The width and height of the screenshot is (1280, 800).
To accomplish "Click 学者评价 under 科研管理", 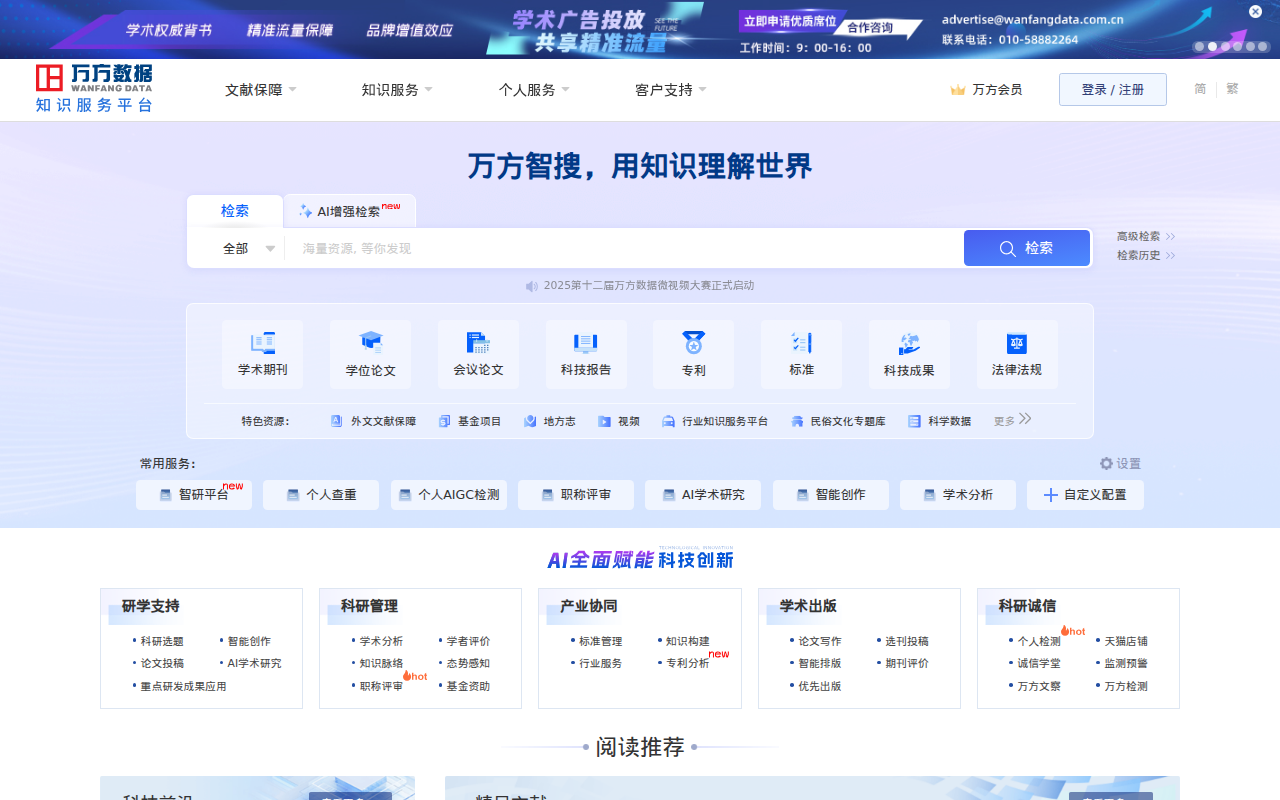I will (x=468, y=642).
